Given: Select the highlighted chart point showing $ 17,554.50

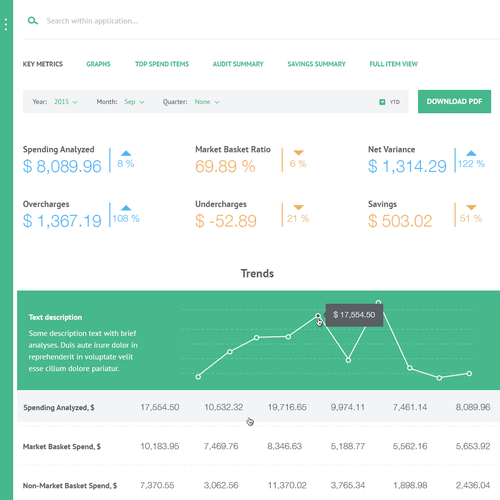Looking at the screenshot, I should click(318, 315).
